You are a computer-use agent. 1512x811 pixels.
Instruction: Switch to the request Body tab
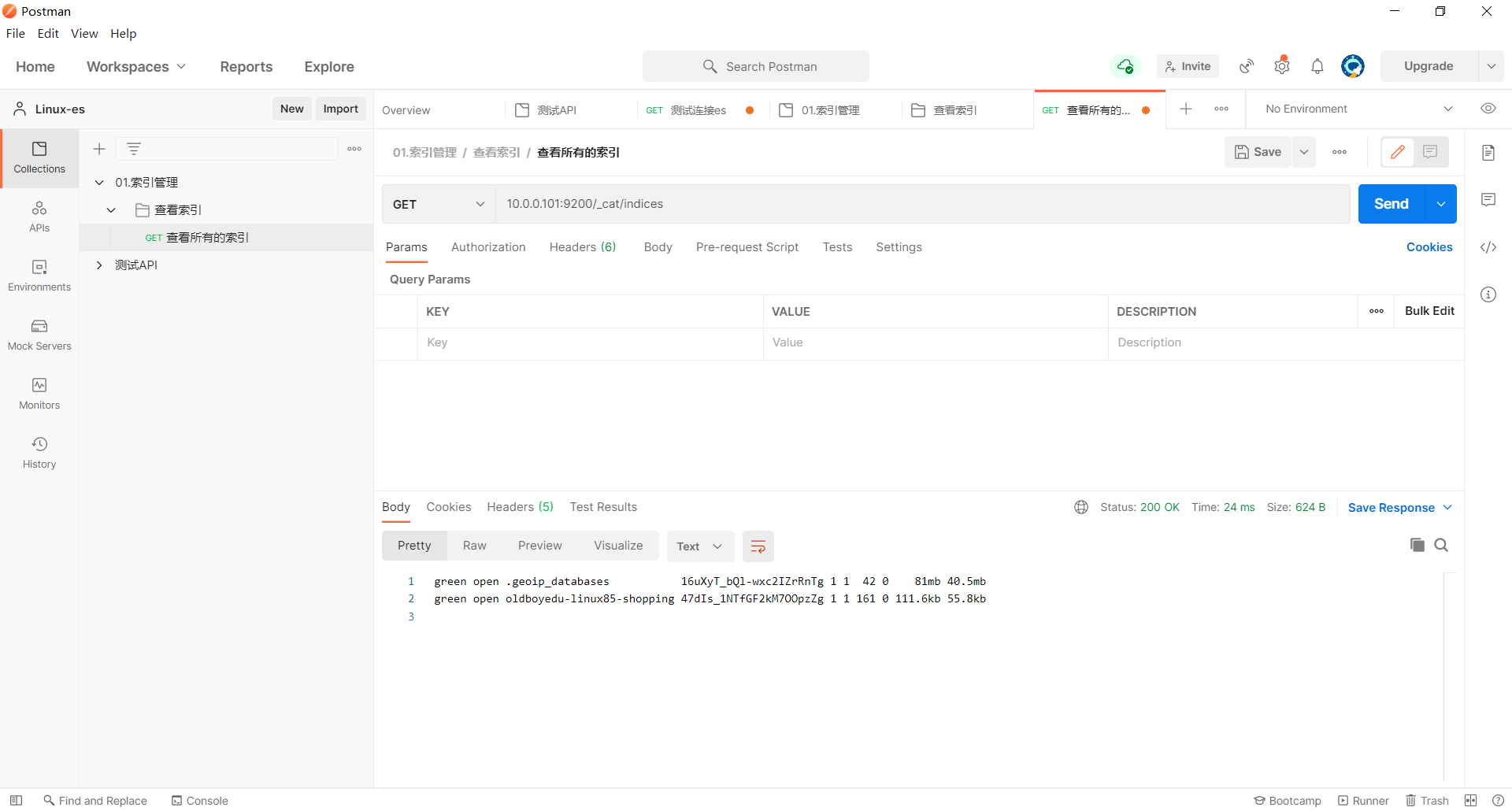click(658, 247)
